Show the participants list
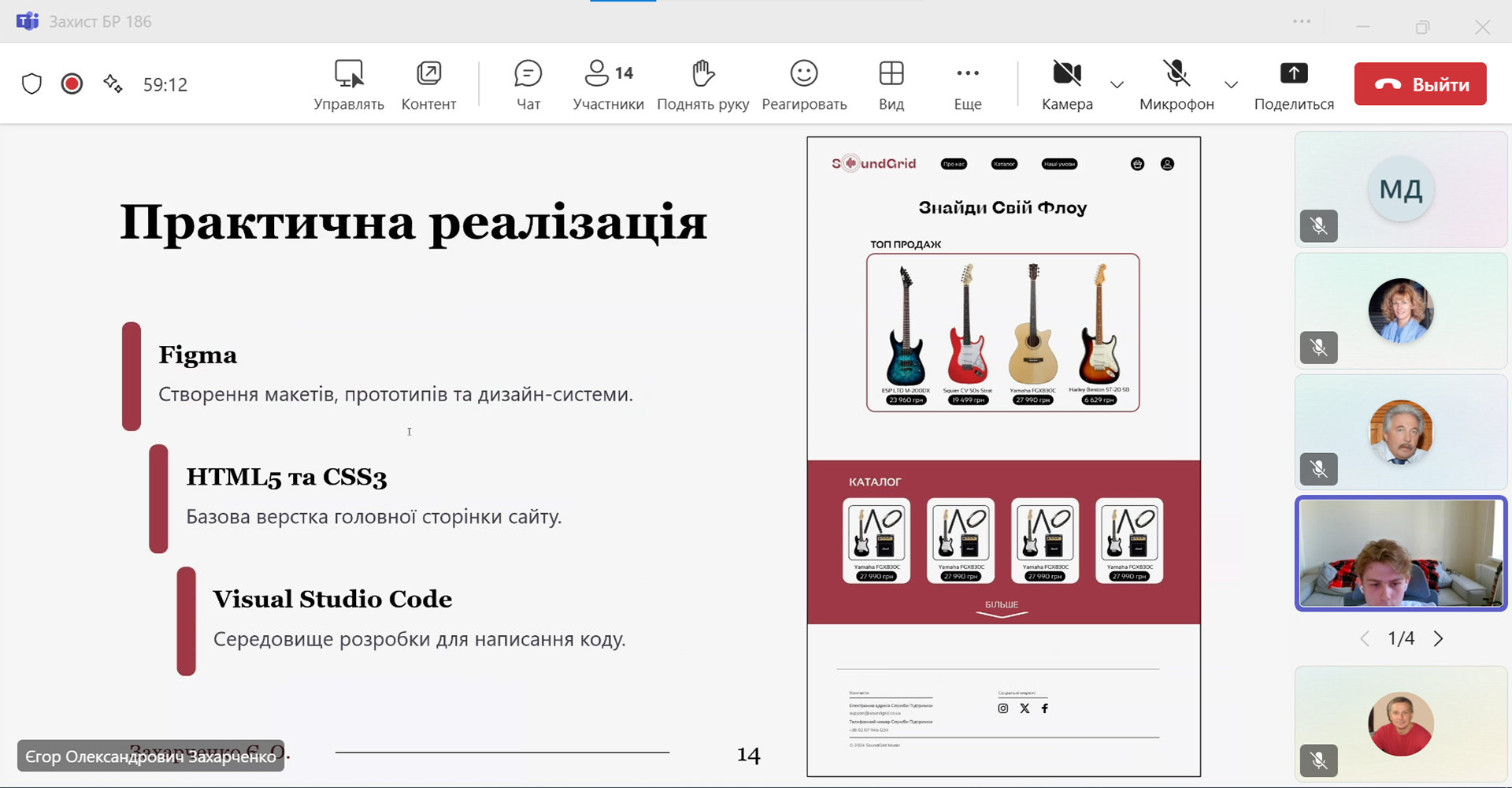1512x788 pixels. (x=608, y=84)
